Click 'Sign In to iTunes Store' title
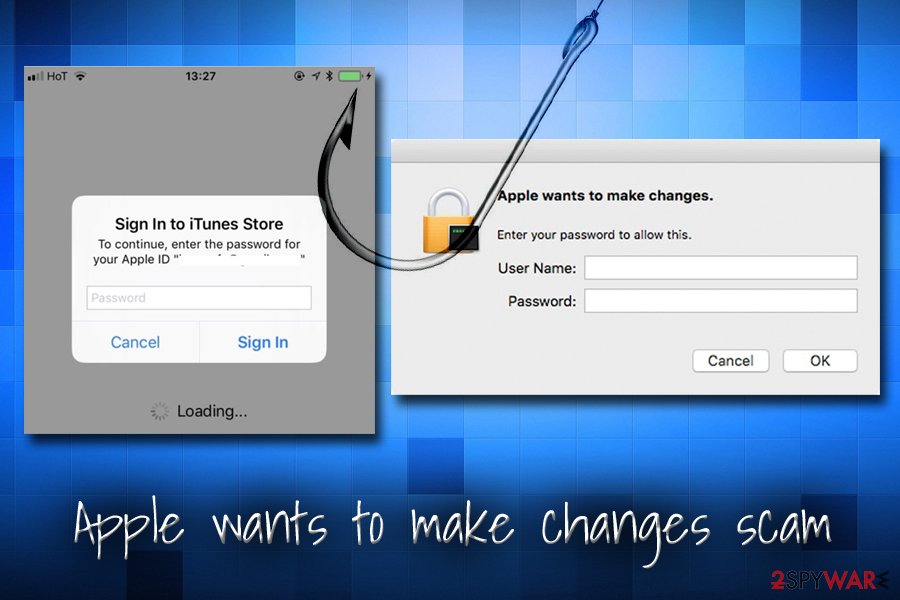Viewport: 900px width, 600px height. pos(199,224)
